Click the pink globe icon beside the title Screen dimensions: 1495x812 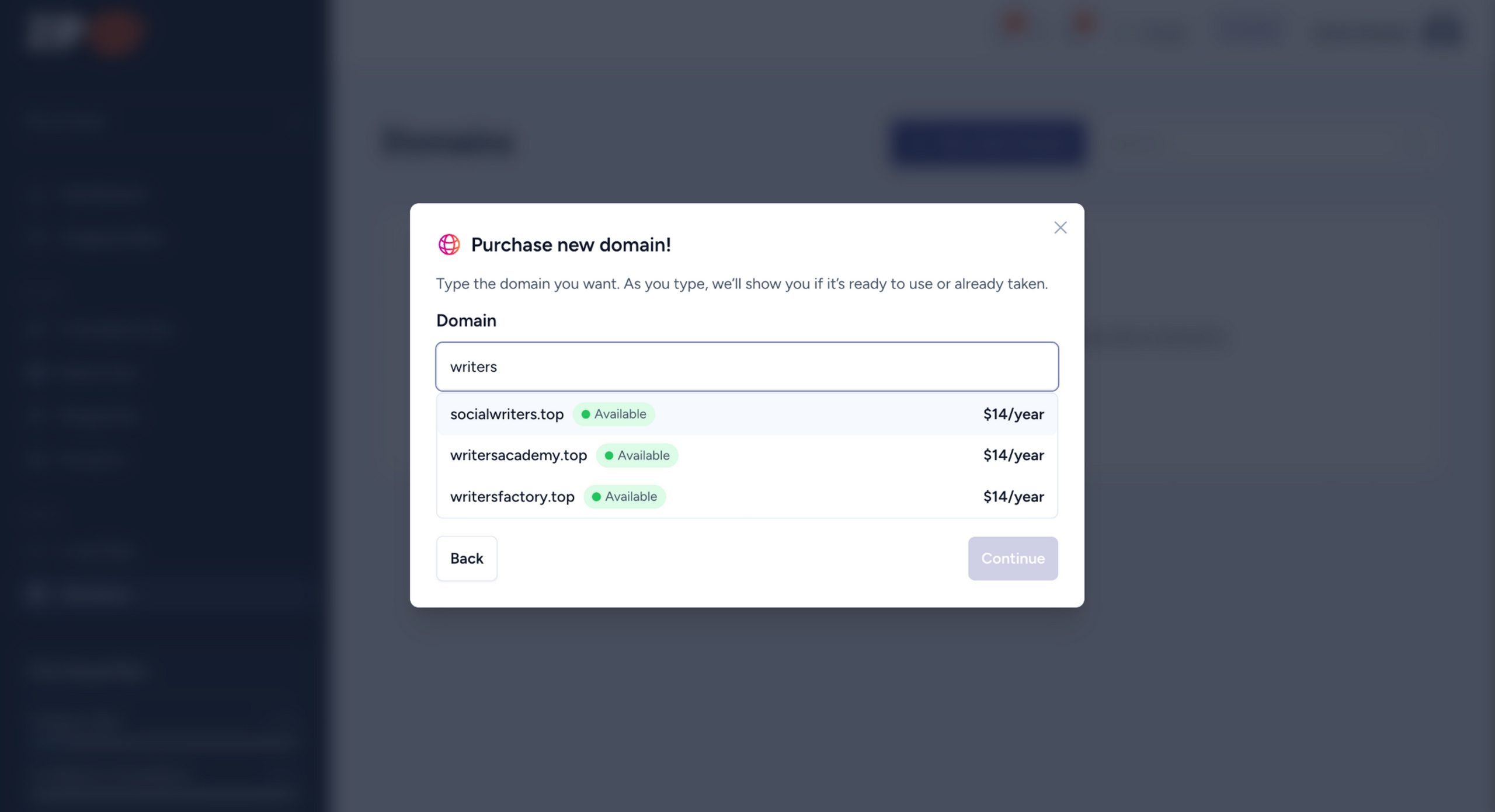tap(449, 245)
